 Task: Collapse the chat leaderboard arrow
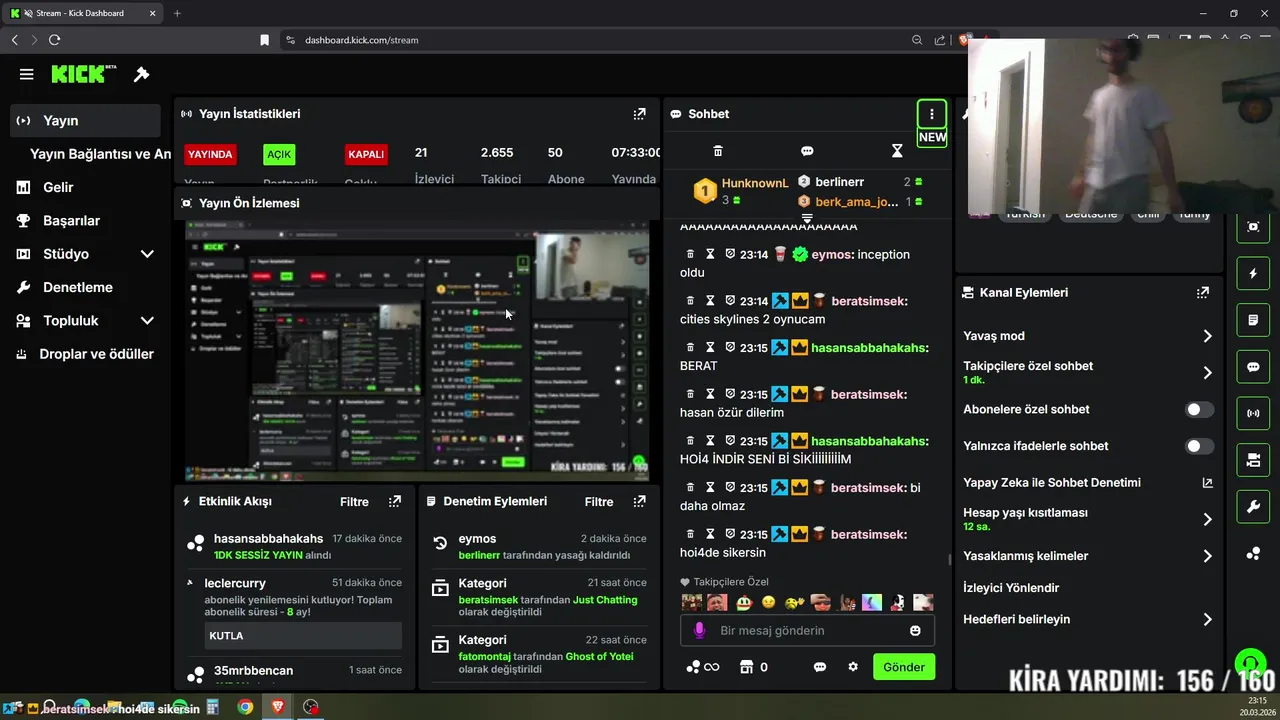point(807,217)
